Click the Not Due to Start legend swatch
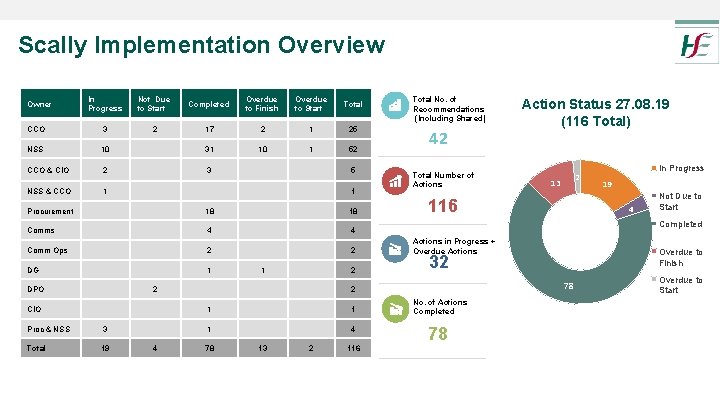 (654, 196)
